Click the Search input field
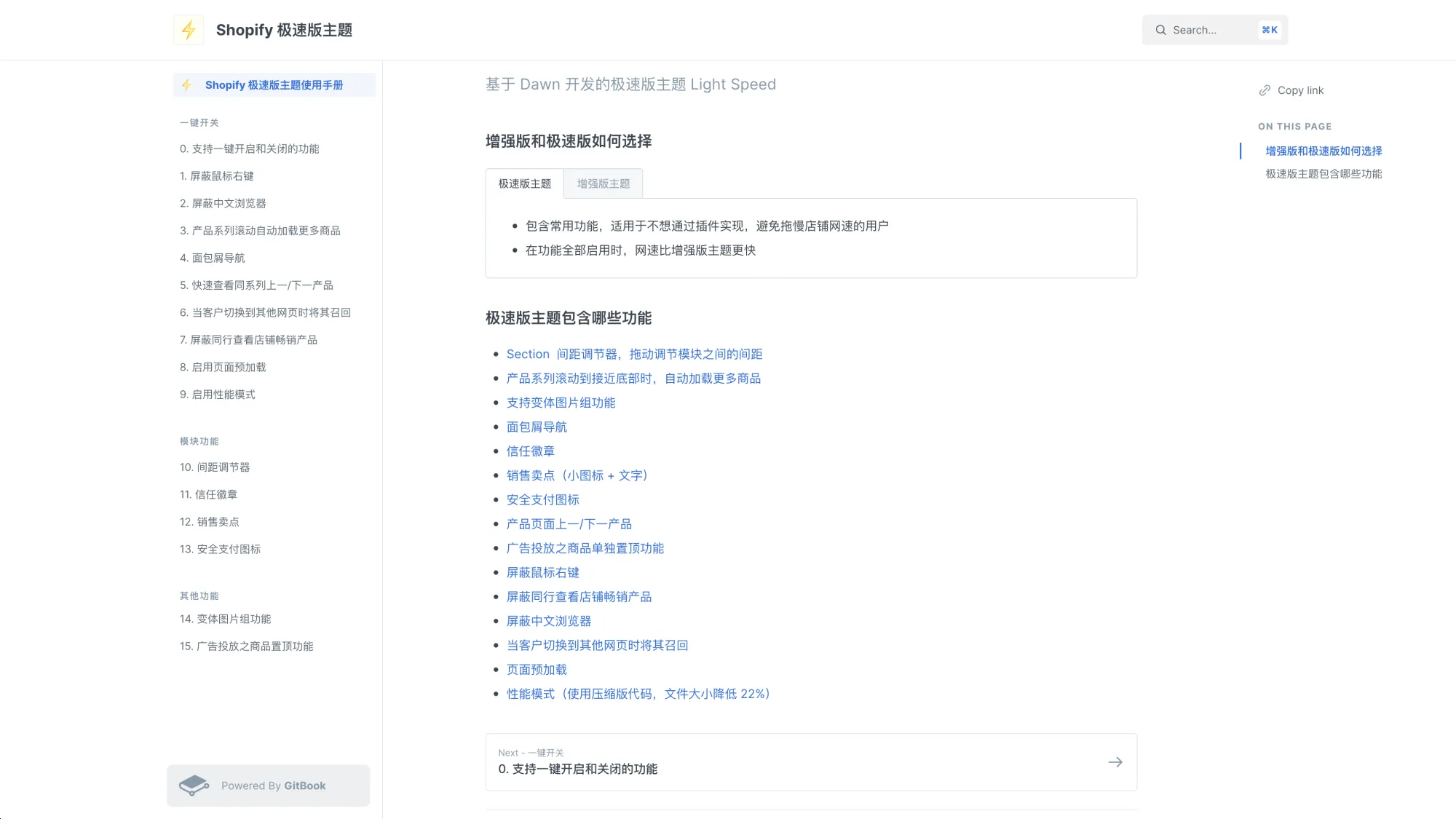Image resolution: width=1456 pixels, height=819 pixels. coord(1208,30)
